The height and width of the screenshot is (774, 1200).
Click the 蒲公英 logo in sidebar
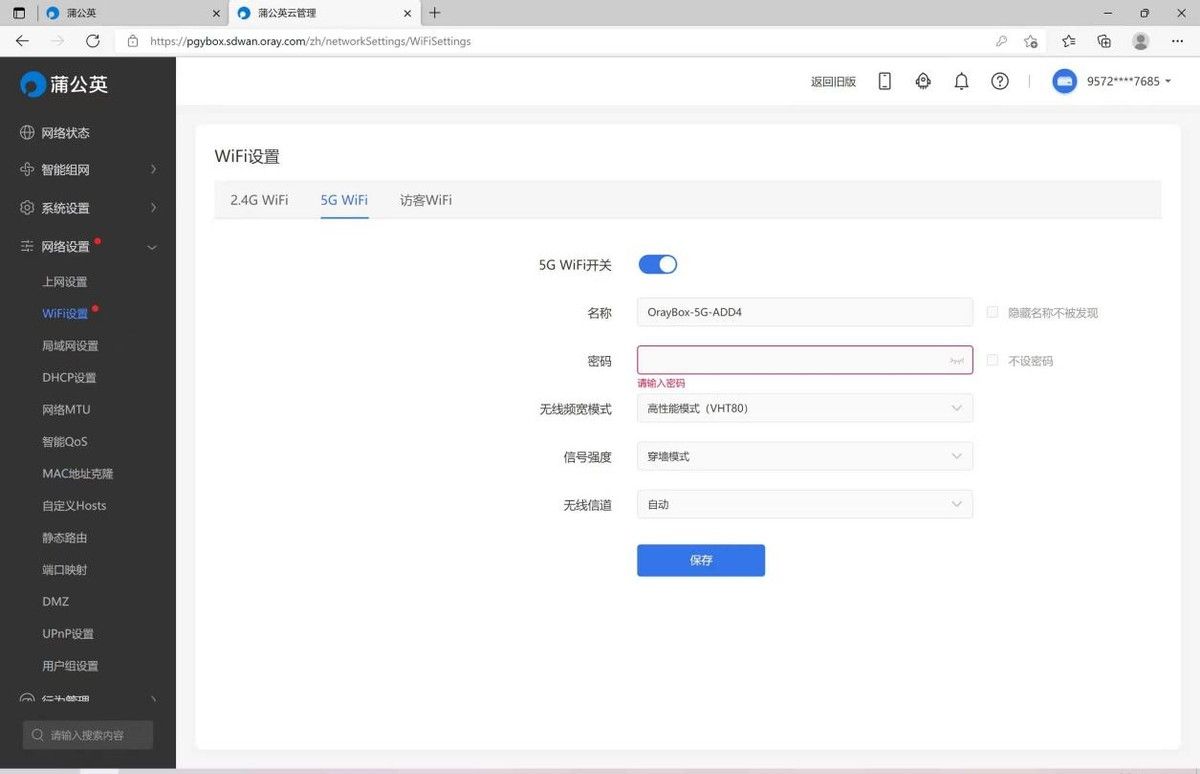(x=64, y=84)
